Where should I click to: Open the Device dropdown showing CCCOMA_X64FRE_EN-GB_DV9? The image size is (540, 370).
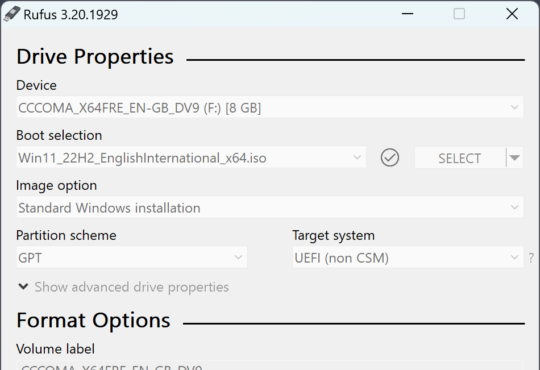coord(270,107)
